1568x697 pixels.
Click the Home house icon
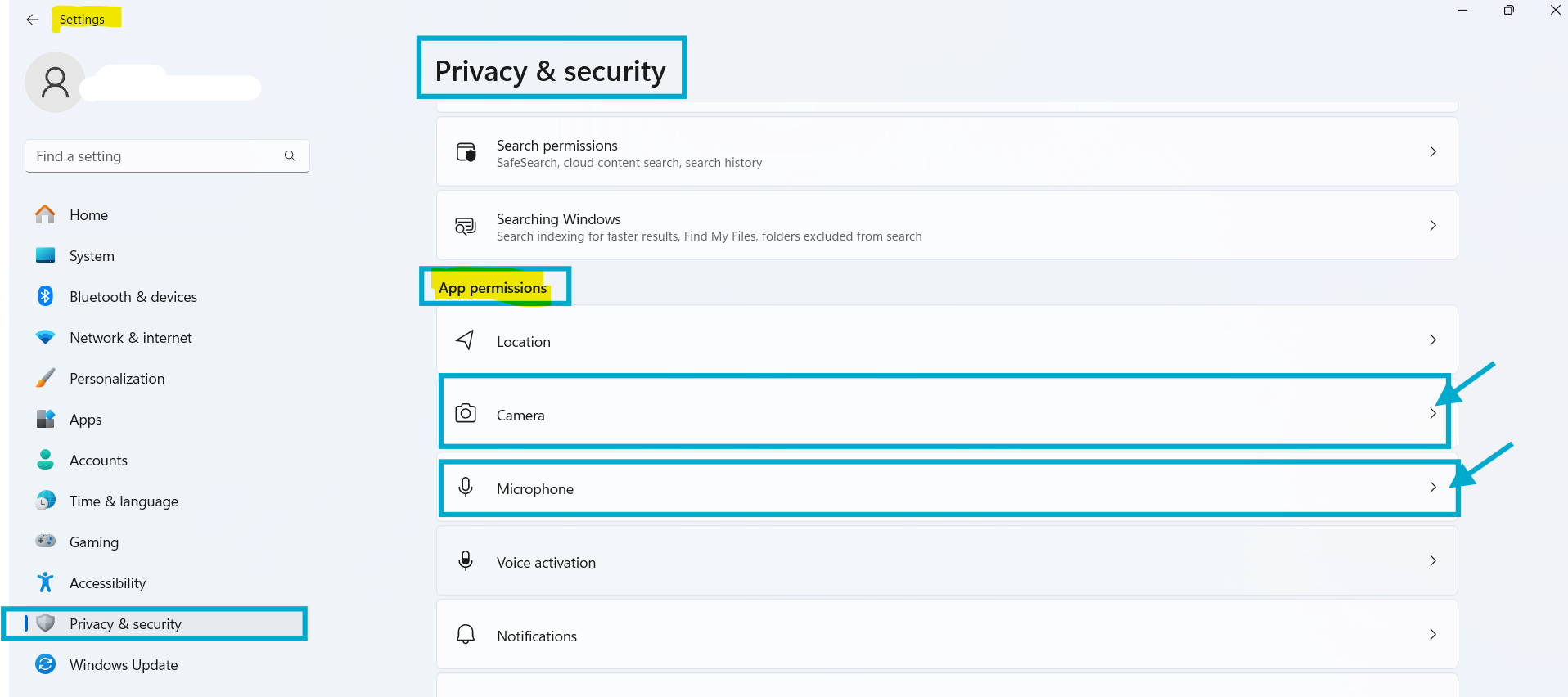(x=46, y=214)
